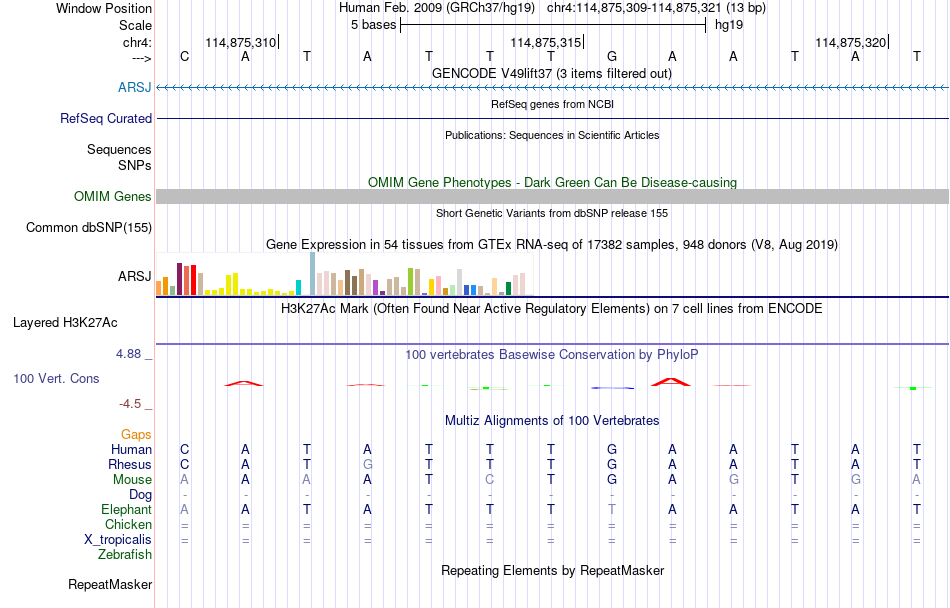Click the H3K27Ac Mark track title
The height and width of the screenshot is (608, 950).
point(551,308)
